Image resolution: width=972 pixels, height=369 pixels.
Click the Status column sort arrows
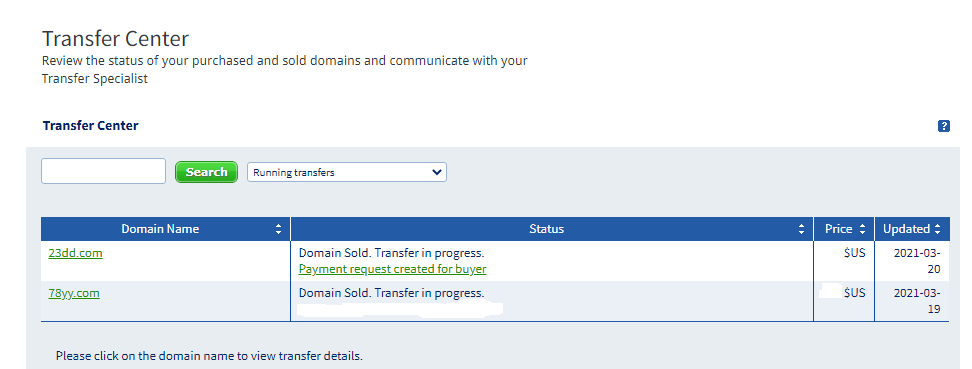coord(803,229)
